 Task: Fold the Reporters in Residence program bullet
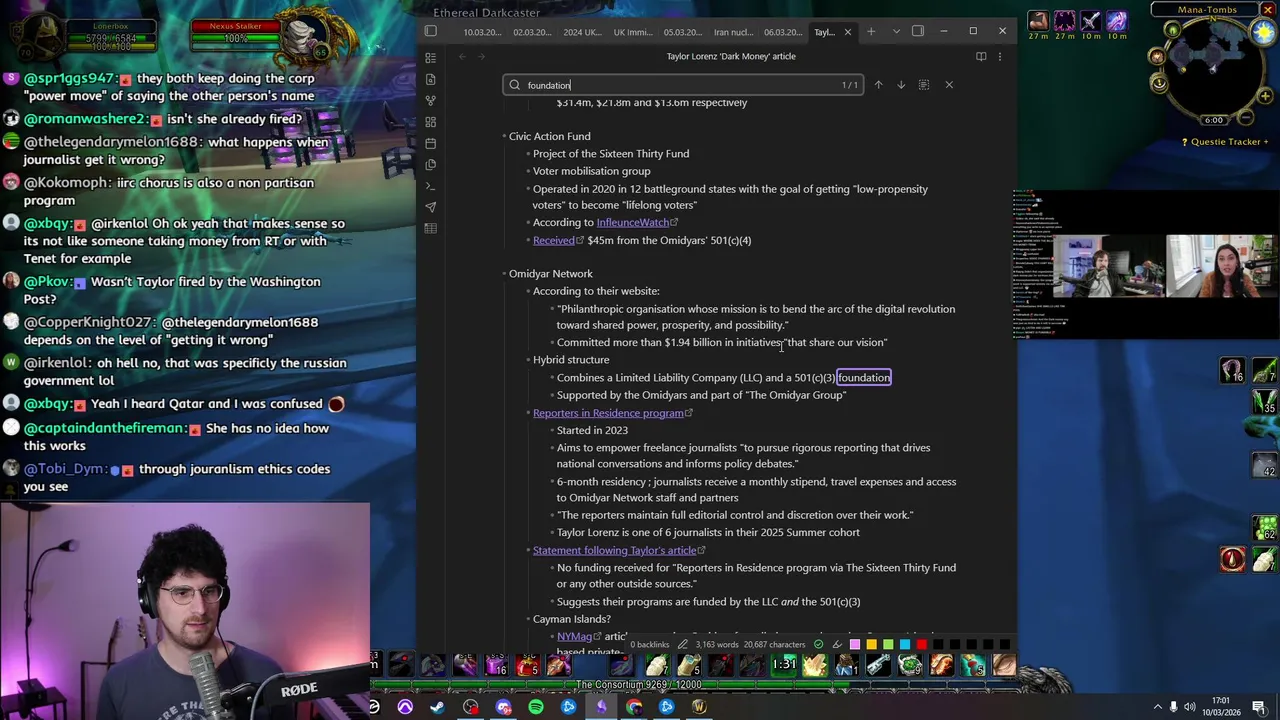click(x=527, y=413)
